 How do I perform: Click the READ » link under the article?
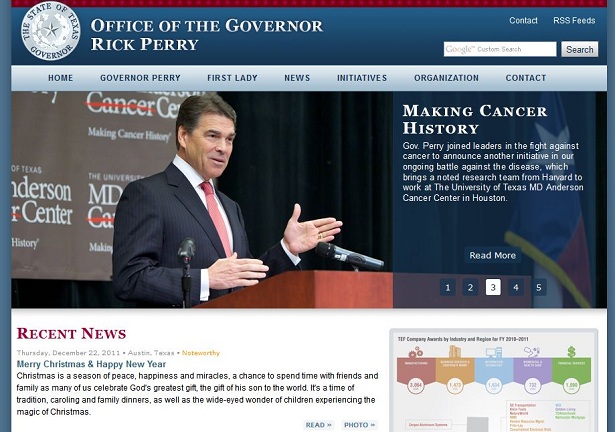pos(318,425)
